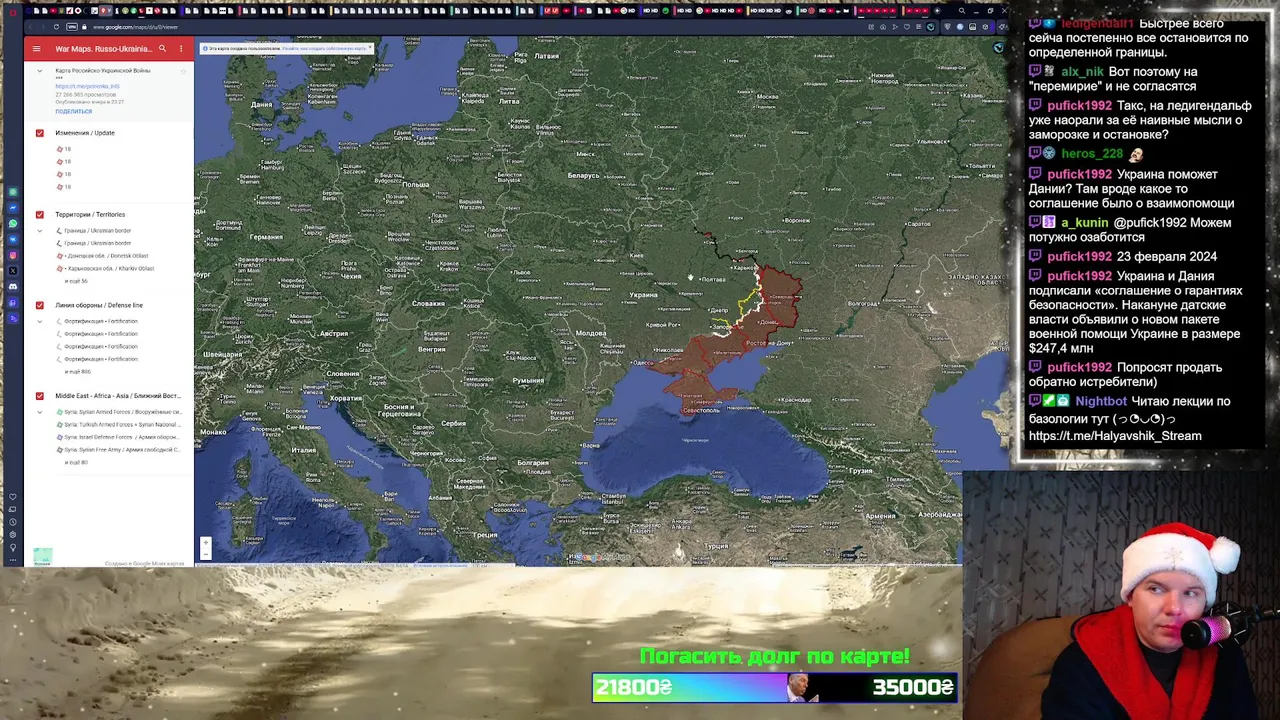The image size is (1280, 720).
Task: Select the Syrian Free Army layer item
Action: coord(120,450)
